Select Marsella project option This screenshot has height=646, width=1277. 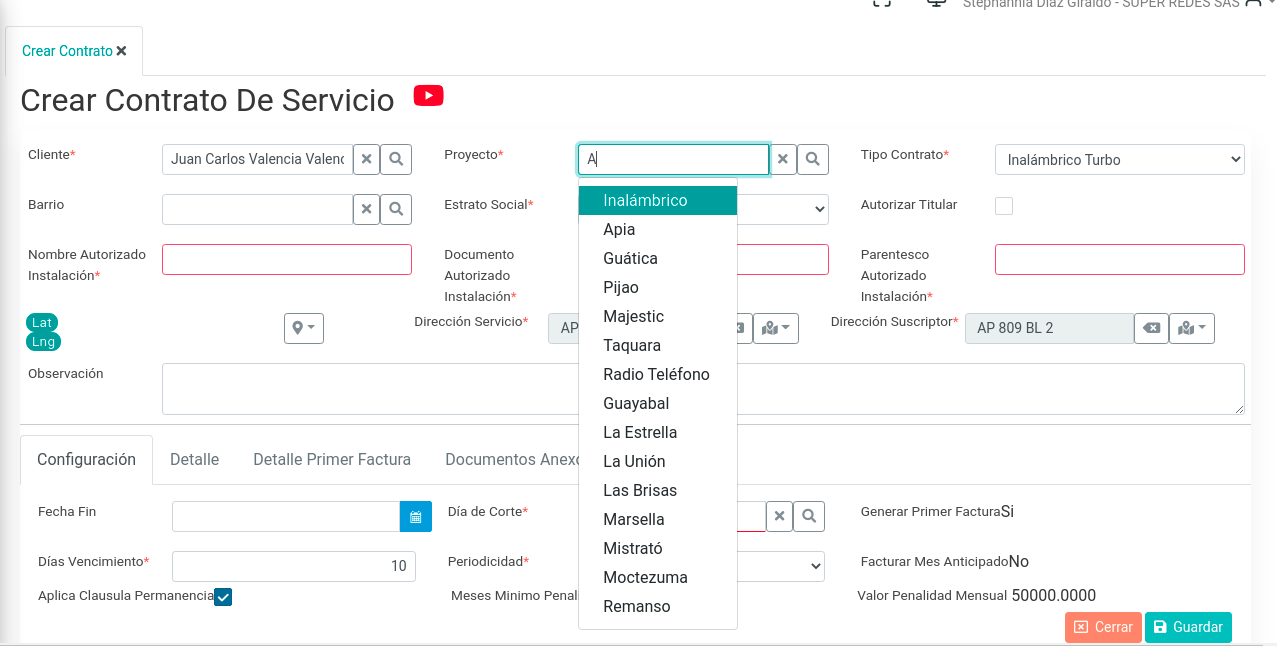pyautogui.click(x=658, y=519)
